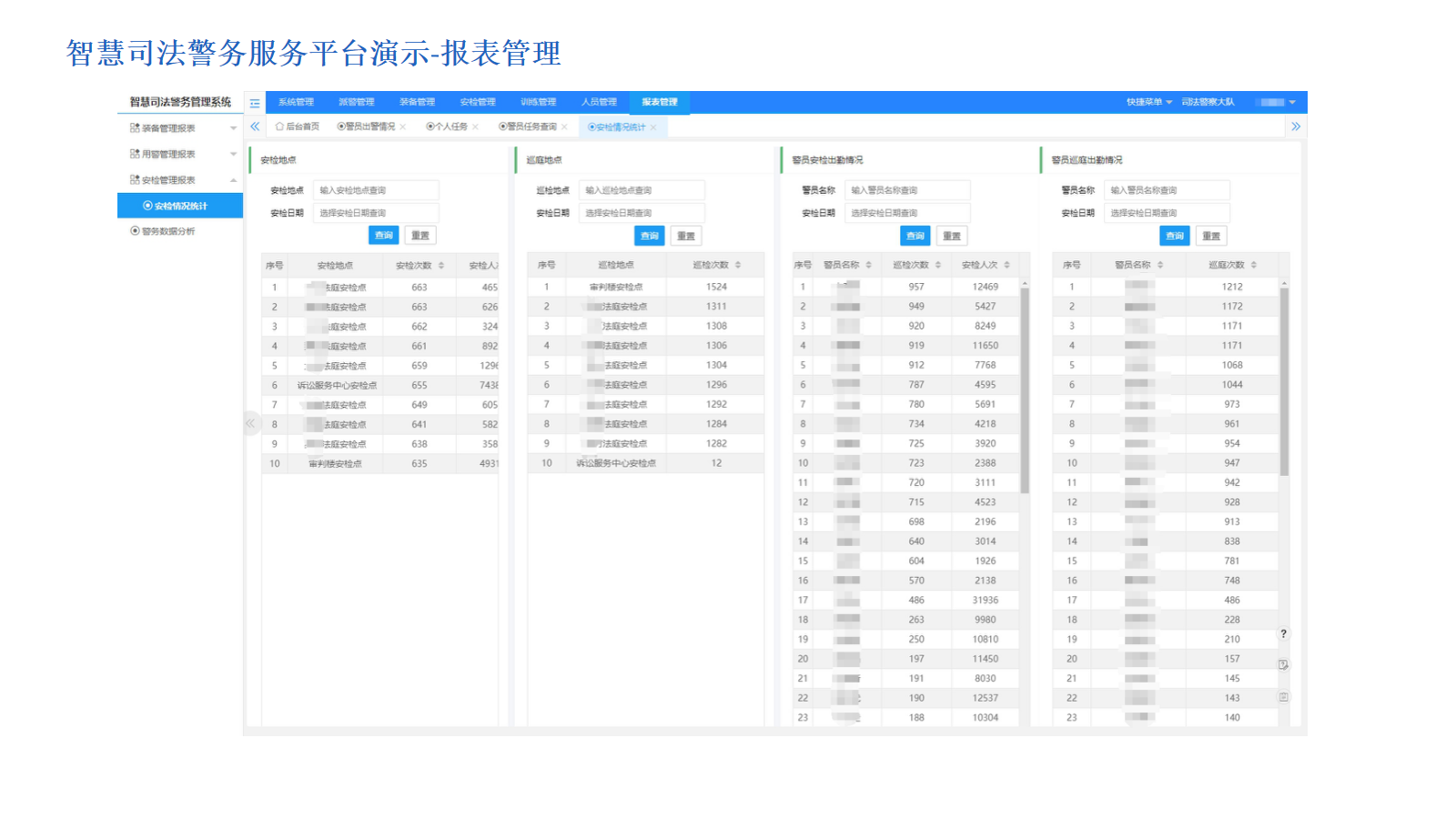Open 人员管理 top menu
Image resolution: width=1456 pixels, height=819 pixels.
pyautogui.click(x=600, y=102)
